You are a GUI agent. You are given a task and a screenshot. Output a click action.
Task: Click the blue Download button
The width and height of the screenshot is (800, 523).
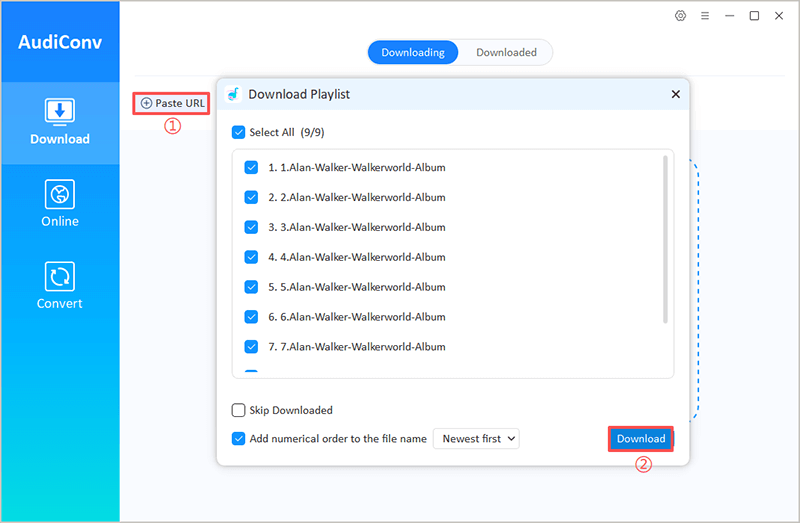click(641, 439)
